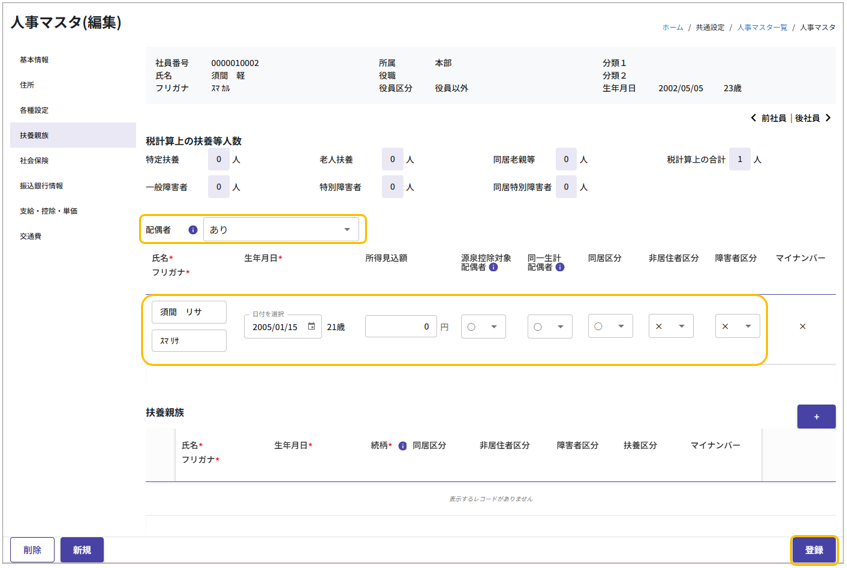Open the 障害者区分 dropdown in spouse row
The height and width of the screenshot is (568, 847).
coord(737,327)
